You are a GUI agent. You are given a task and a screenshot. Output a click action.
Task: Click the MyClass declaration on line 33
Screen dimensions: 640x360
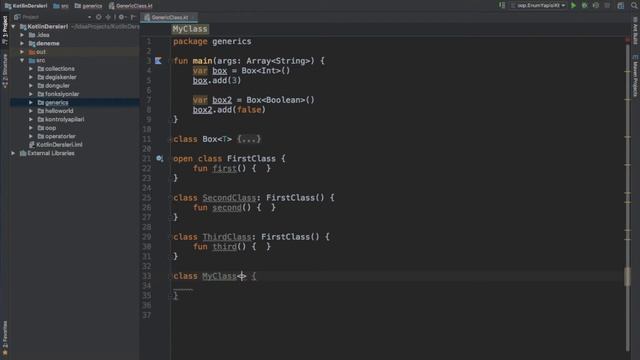(219, 276)
